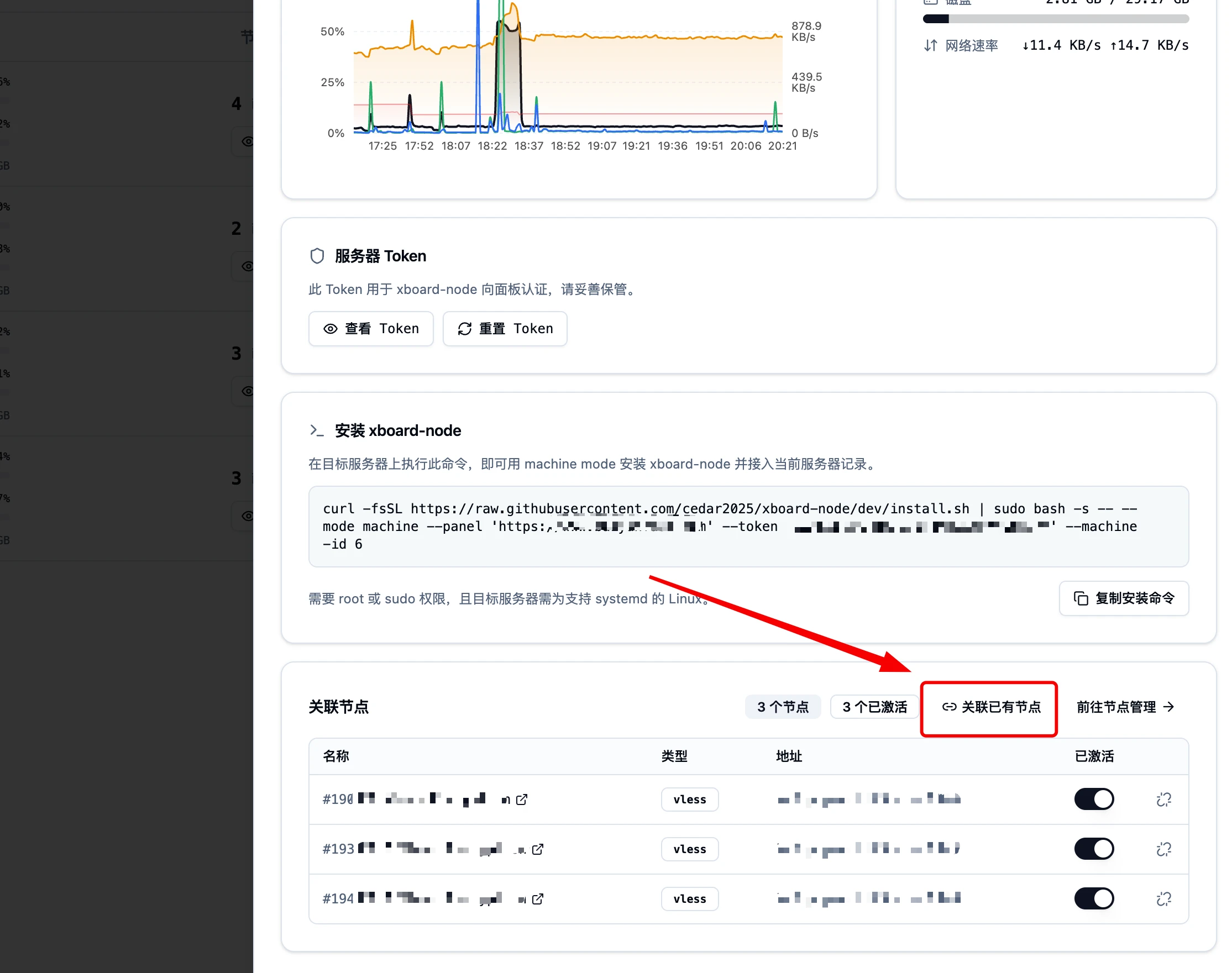Screen dimensions: 1232x973
Task: Click the 已激活 column header
Action: [1094, 756]
